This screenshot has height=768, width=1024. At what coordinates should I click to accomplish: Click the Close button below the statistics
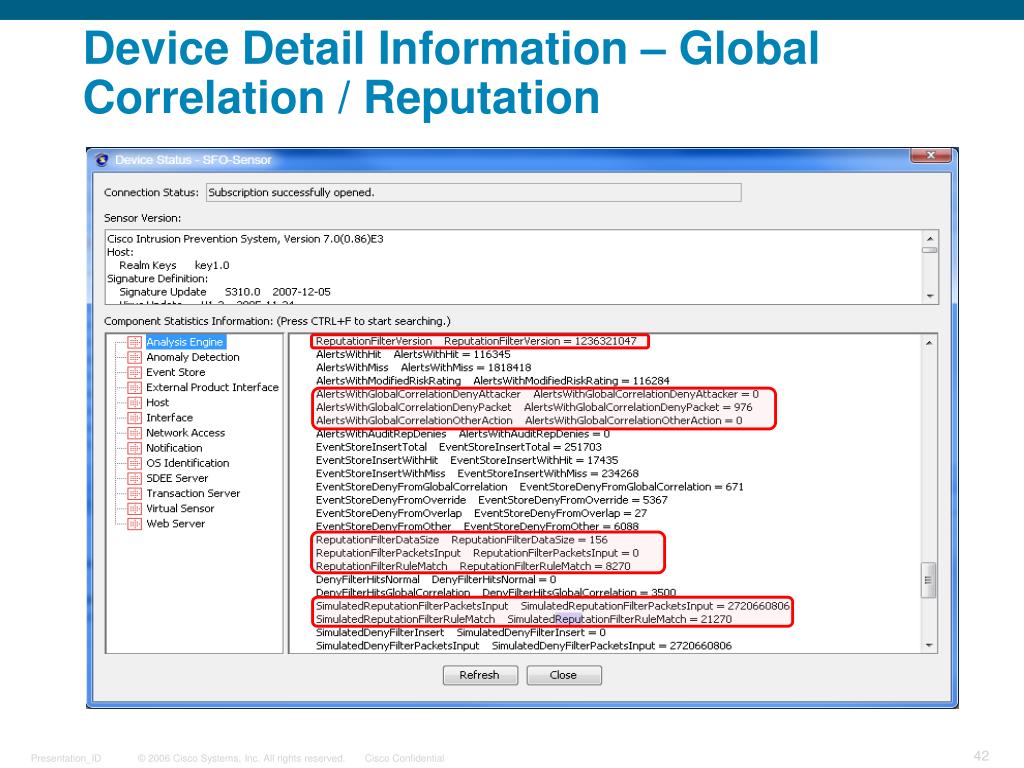coord(564,675)
